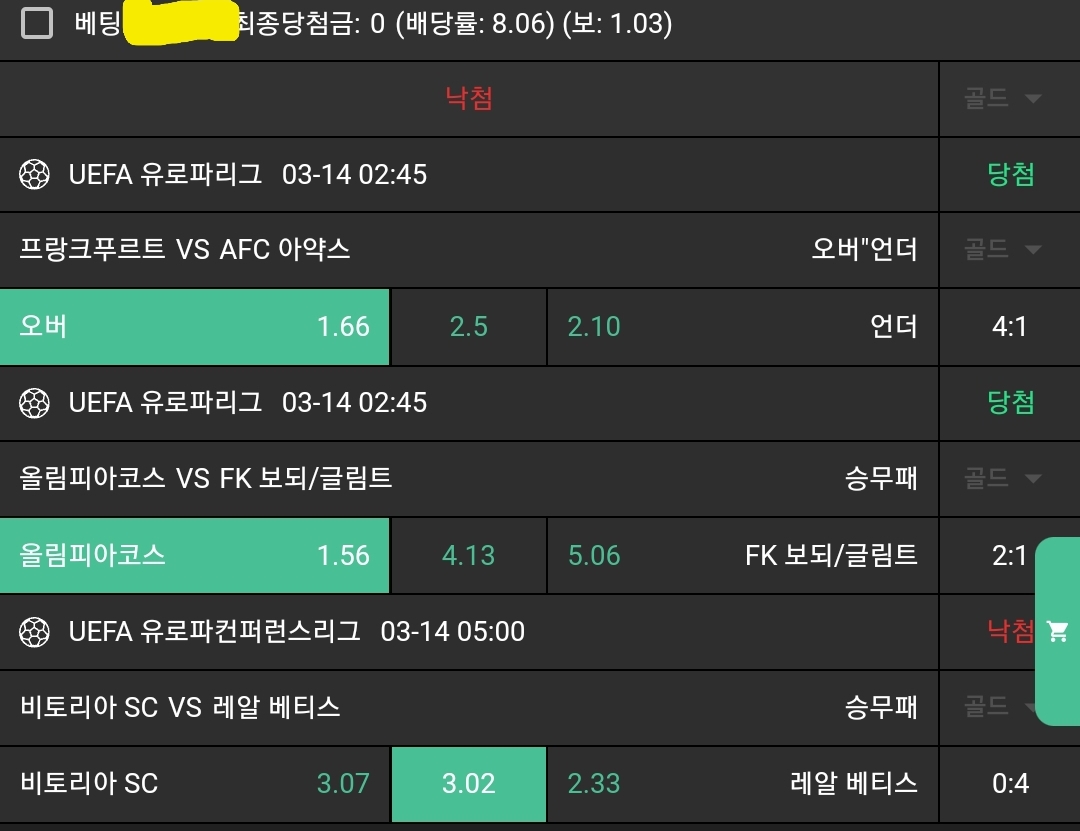The width and height of the screenshot is (1080, 831).
Task: Tick the bet slip checkbox at top
Action: (37, 23)
